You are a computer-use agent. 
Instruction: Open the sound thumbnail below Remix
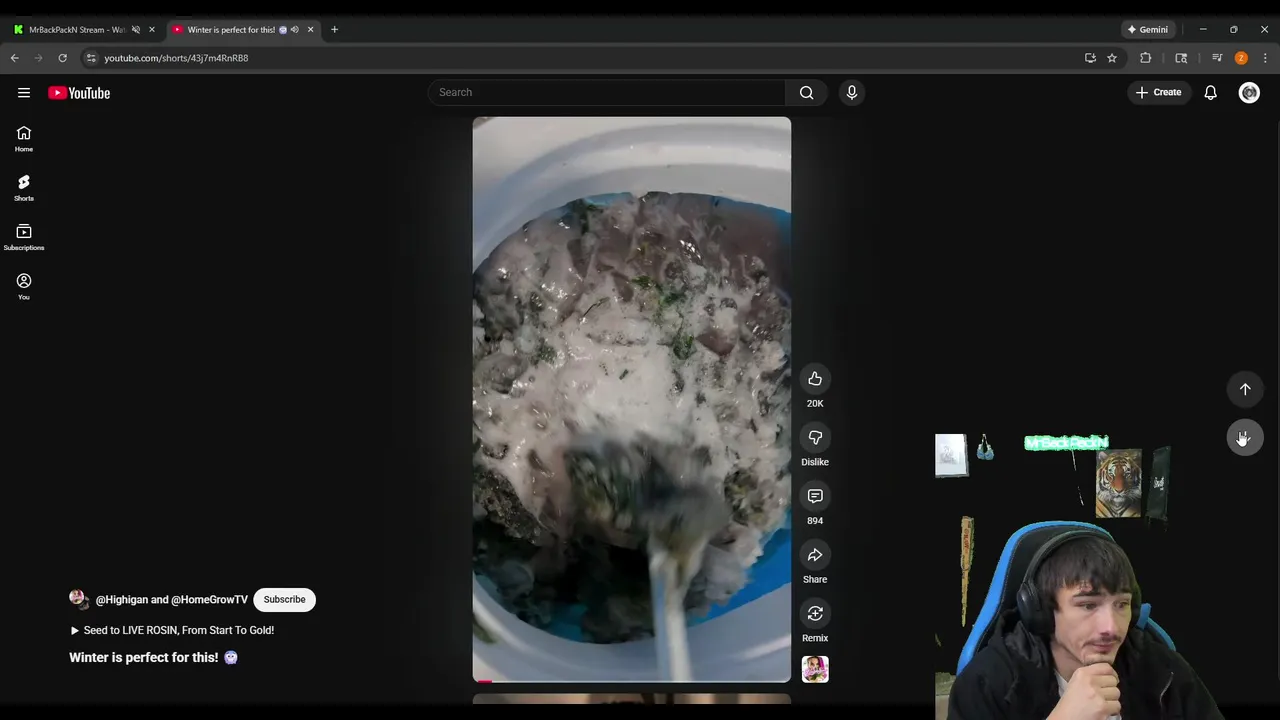point(815,669)
